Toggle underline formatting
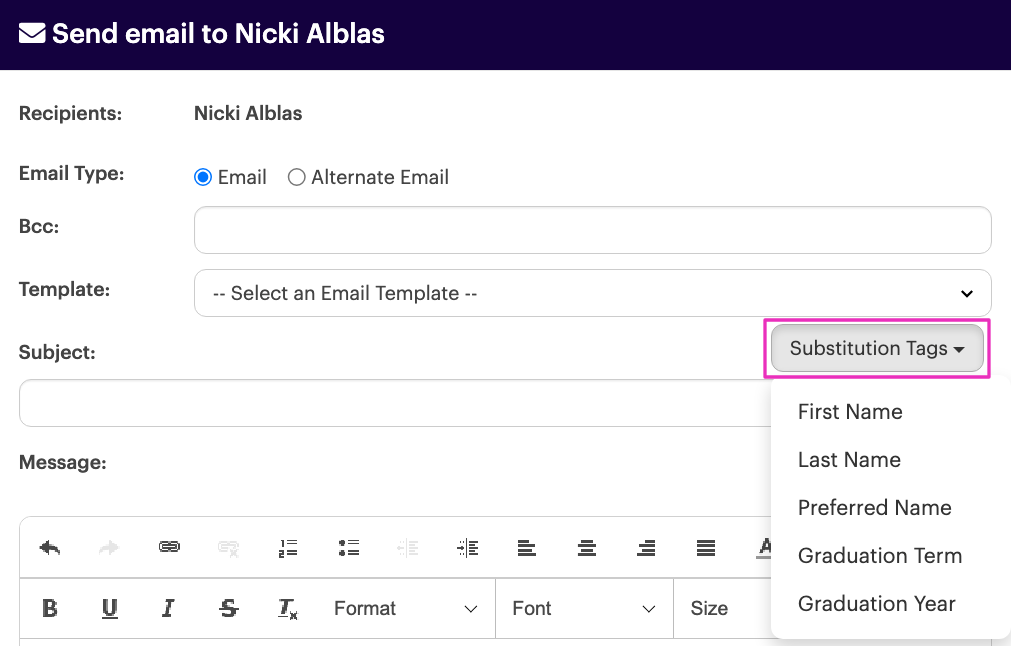The width and height of the screenshot is (1011, 646). [x=110, y=608]
